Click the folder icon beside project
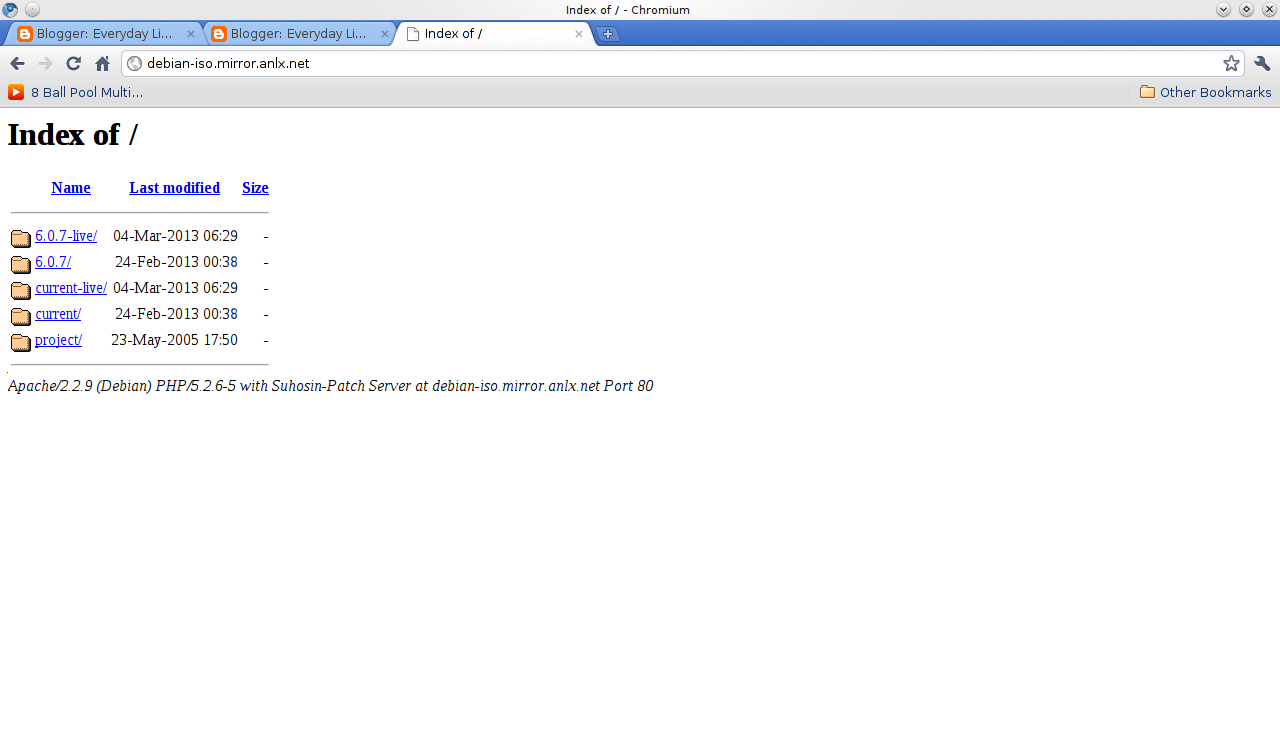The image size is (1280, 737). coord(21,342)
